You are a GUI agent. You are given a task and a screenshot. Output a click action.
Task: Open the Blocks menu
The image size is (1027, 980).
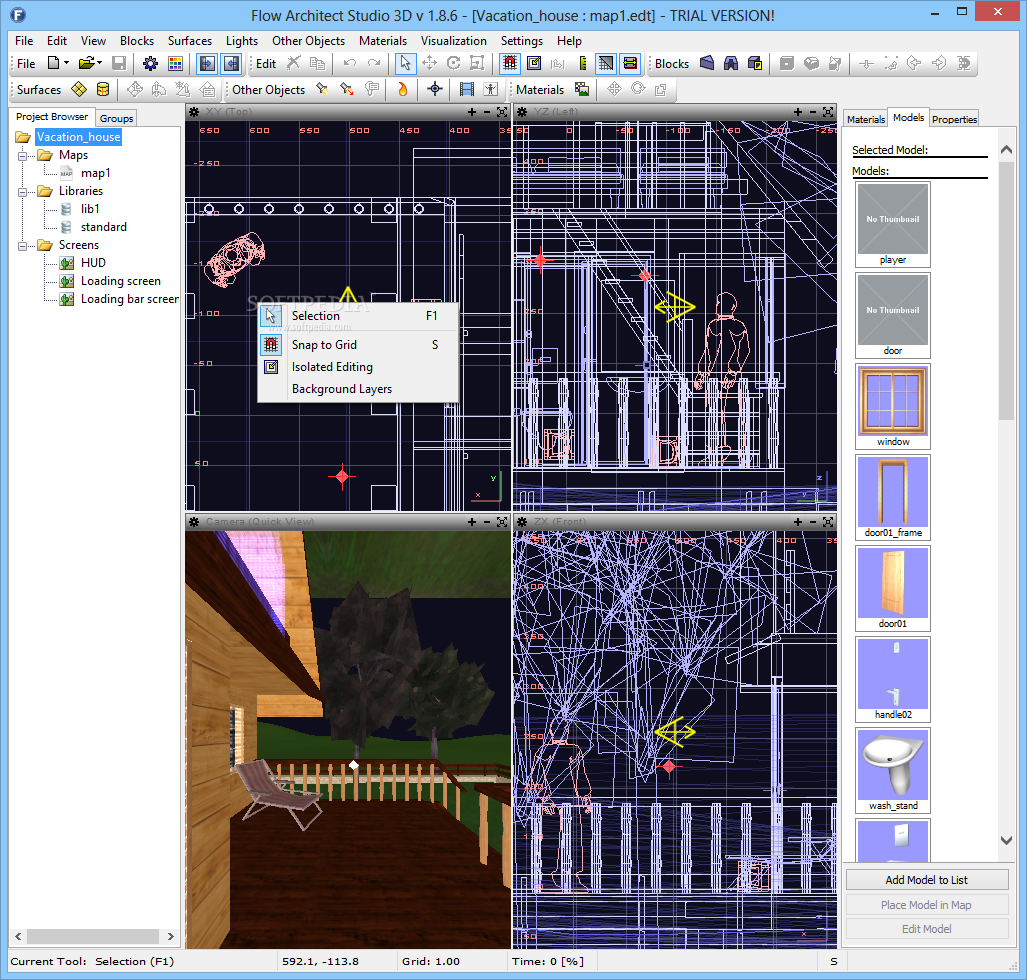tap(137, 41)
